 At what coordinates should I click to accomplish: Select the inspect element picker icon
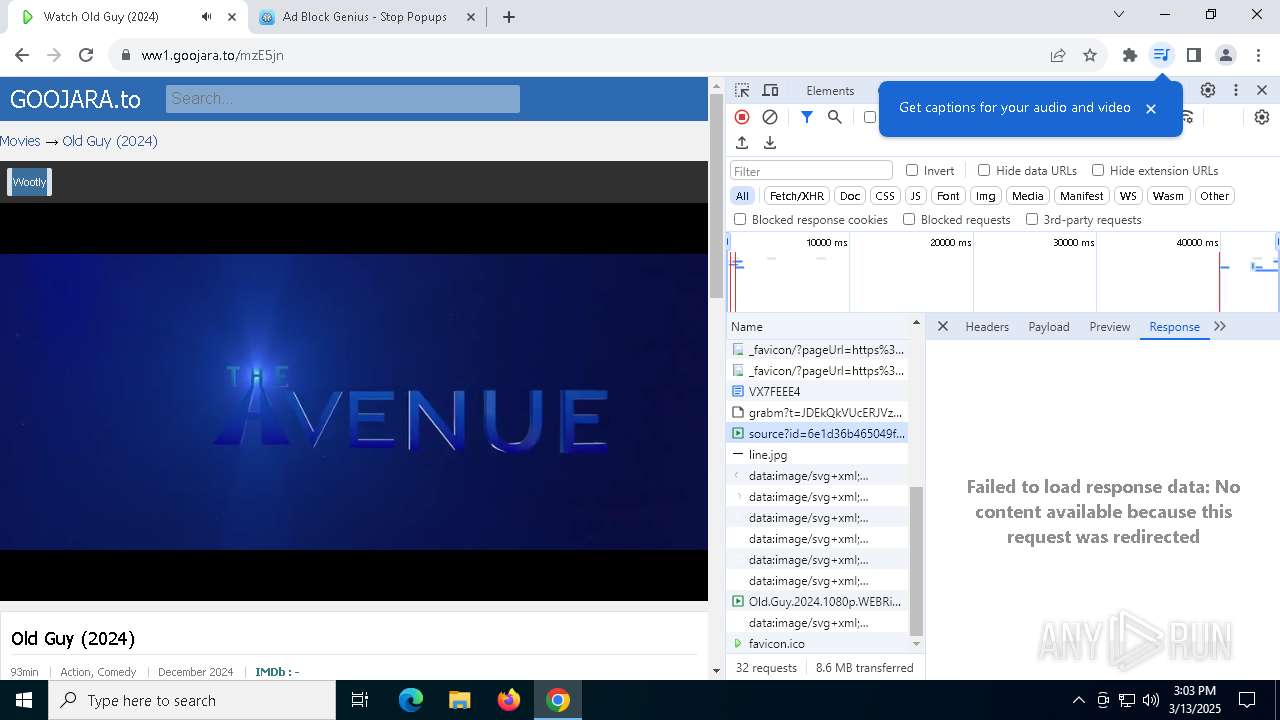pyautogui.click(x=742, y=90)
